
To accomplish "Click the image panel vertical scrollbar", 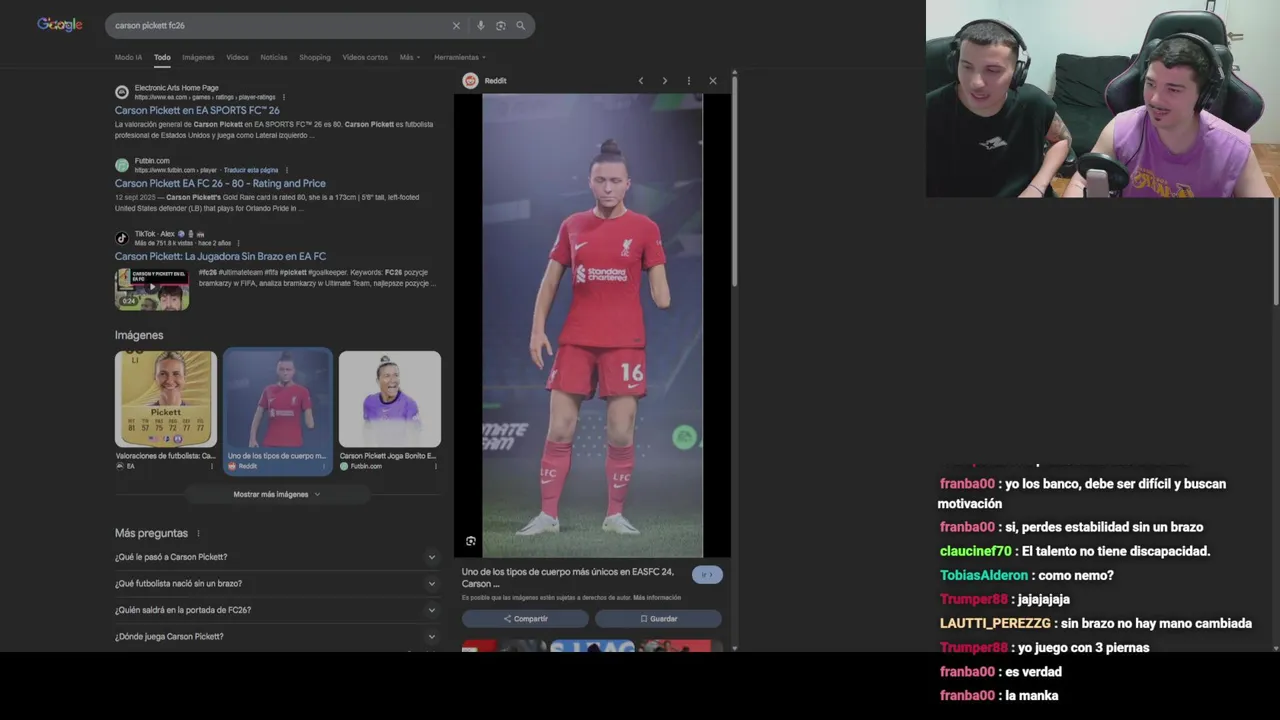I will click(x=735, y=180).
